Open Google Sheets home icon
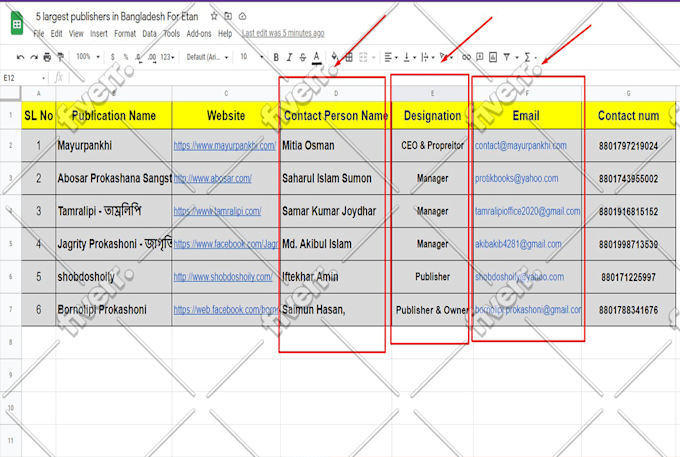The image size is (680, 457). (x=16, y=24)
